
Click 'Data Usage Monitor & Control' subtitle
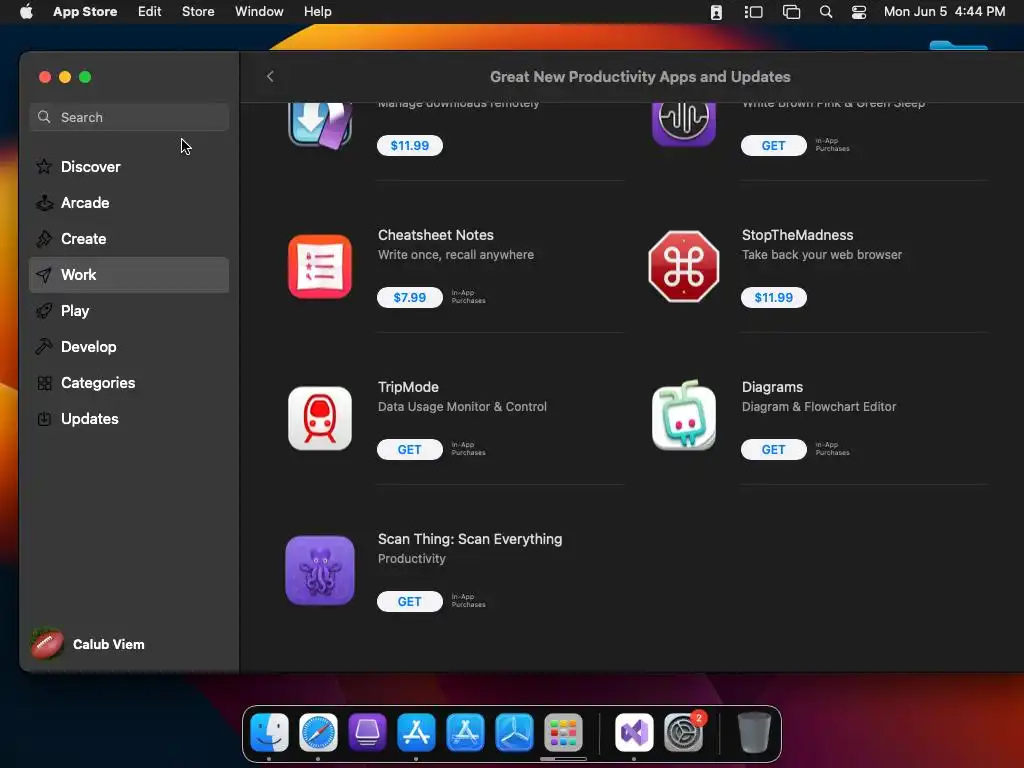point(462,407)
